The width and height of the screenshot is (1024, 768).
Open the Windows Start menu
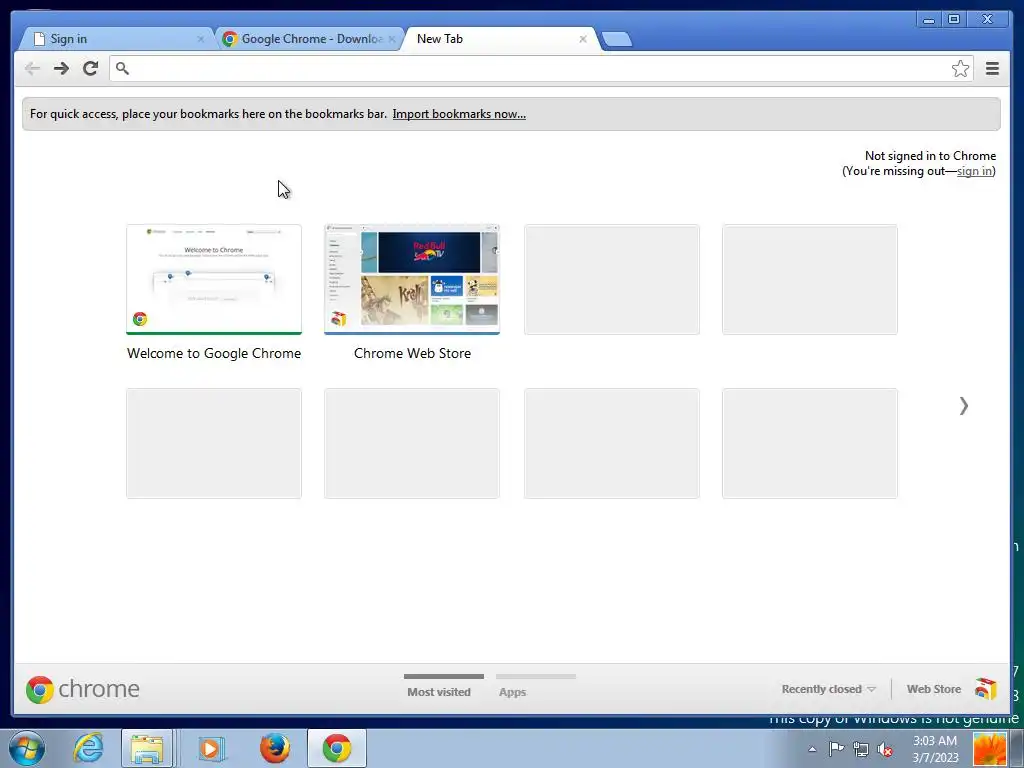tap(27, 748)
